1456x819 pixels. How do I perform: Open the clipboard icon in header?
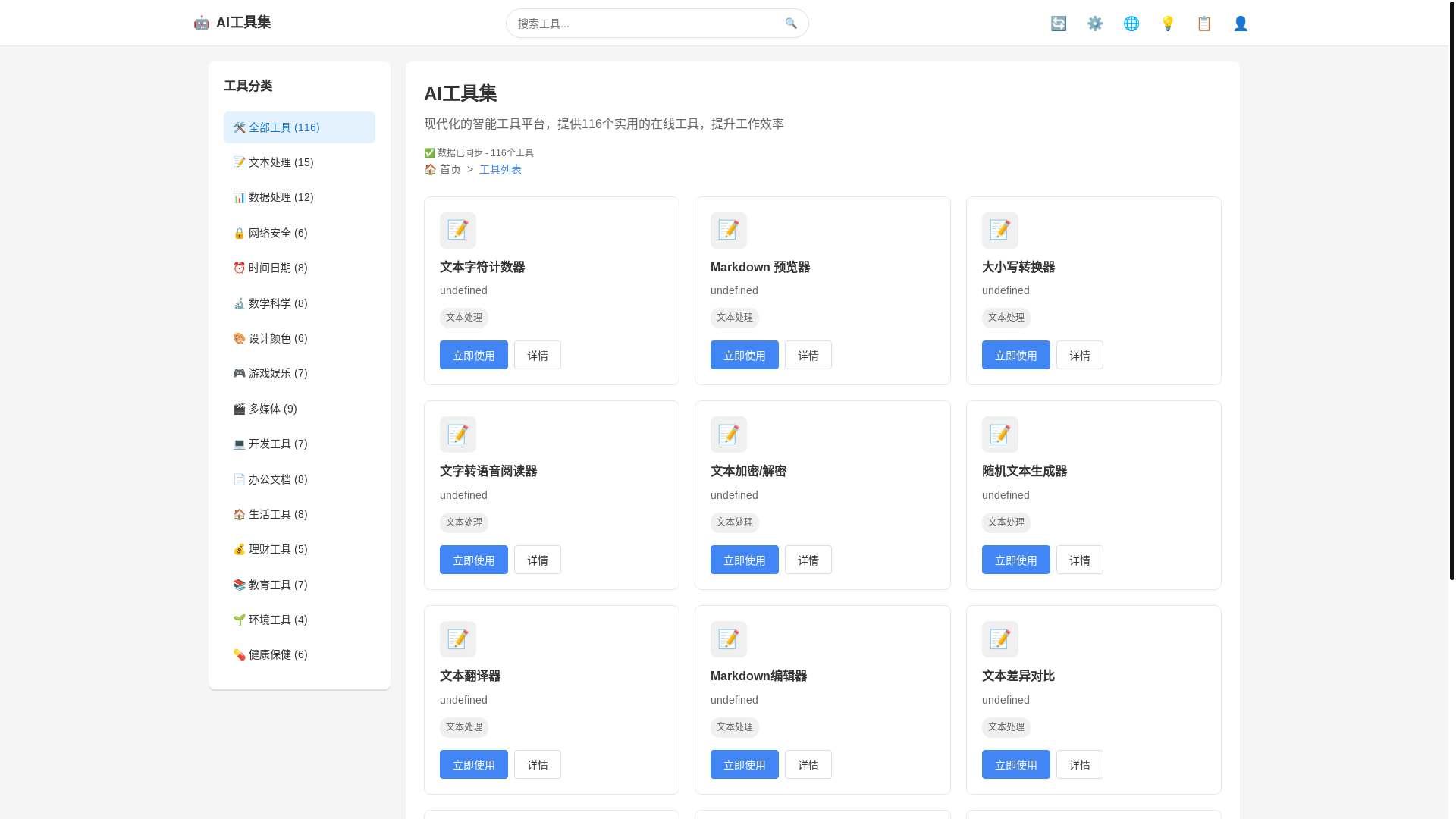click(1204, 24)
